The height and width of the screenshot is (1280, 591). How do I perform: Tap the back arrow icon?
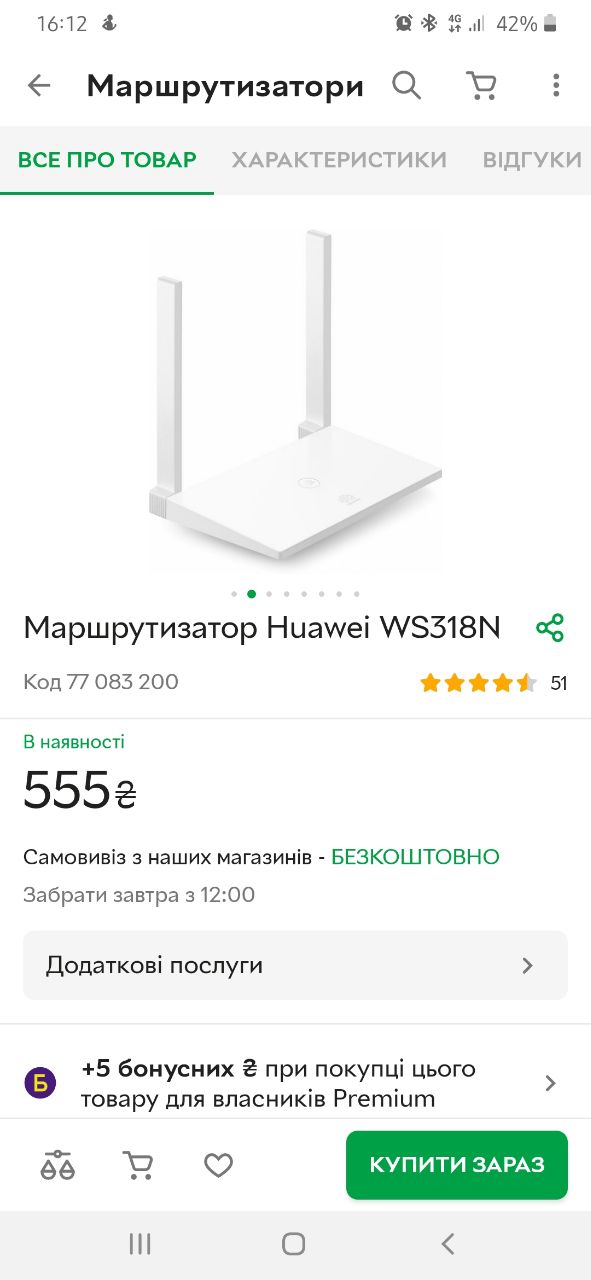tap(38, 86)
